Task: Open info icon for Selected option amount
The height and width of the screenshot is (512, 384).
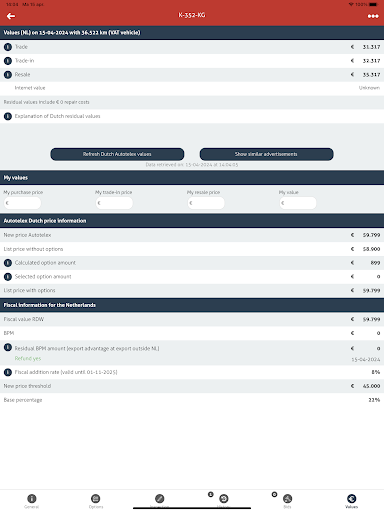Action: pyautogui.click(x=8, y=277)
